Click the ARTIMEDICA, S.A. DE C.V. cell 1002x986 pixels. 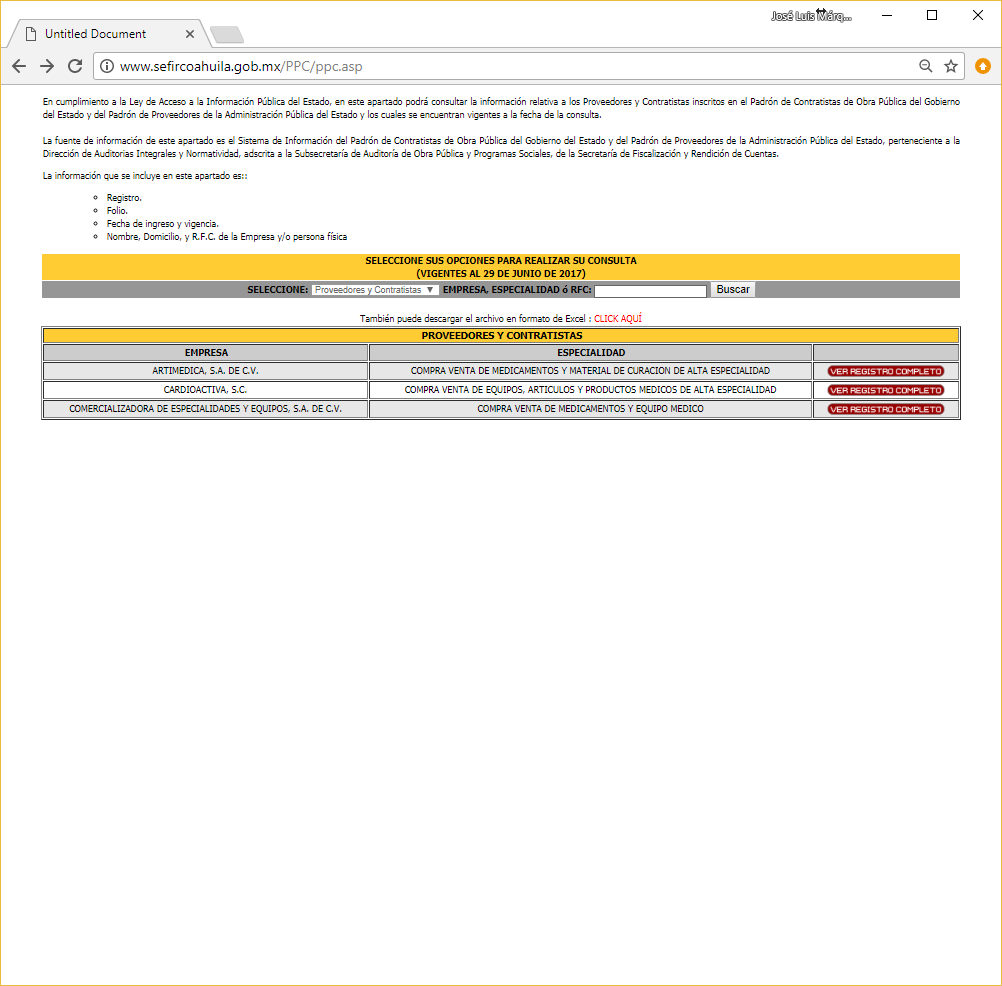click(205, 371)
